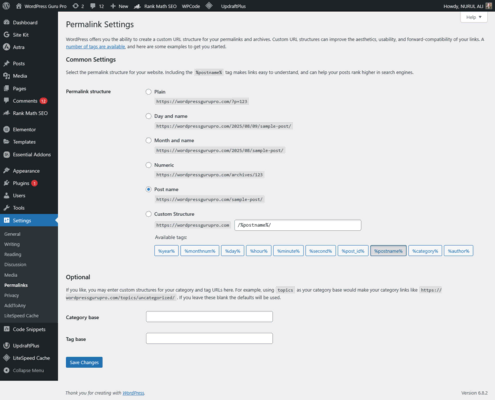Image resolution: width=495 pixels, height=400 pixels.
Task: Open Media settings submenu item
Action: 11,275
